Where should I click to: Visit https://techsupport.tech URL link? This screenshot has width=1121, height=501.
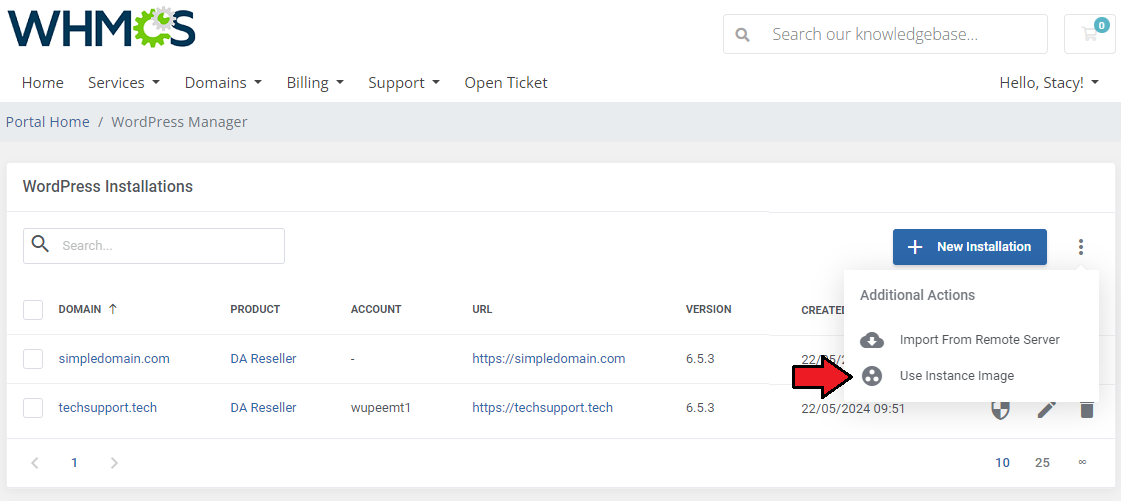(542, 408)
